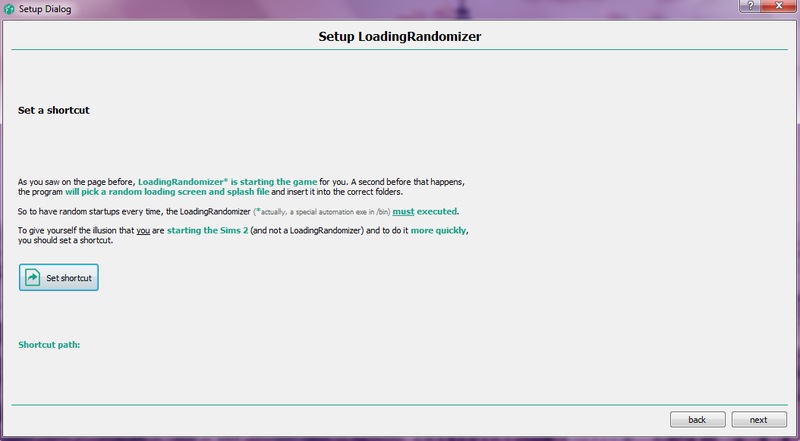800x441 pixels.
Task: Return to the previous page with back
Action: coord(697,419)
